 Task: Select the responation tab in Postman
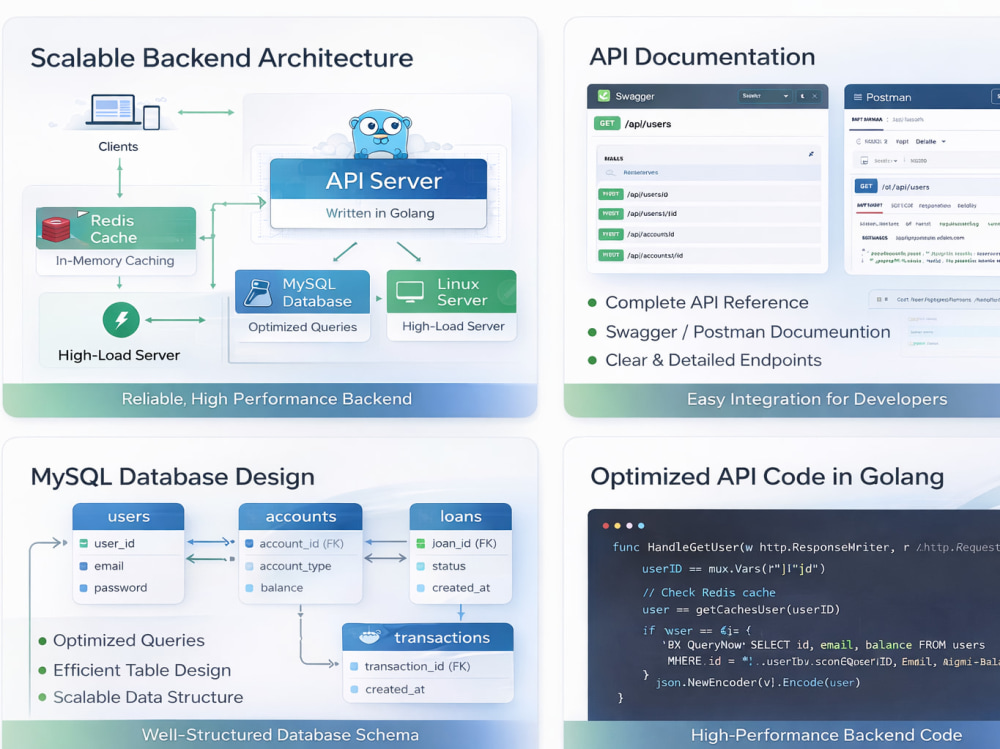point(934,205)
